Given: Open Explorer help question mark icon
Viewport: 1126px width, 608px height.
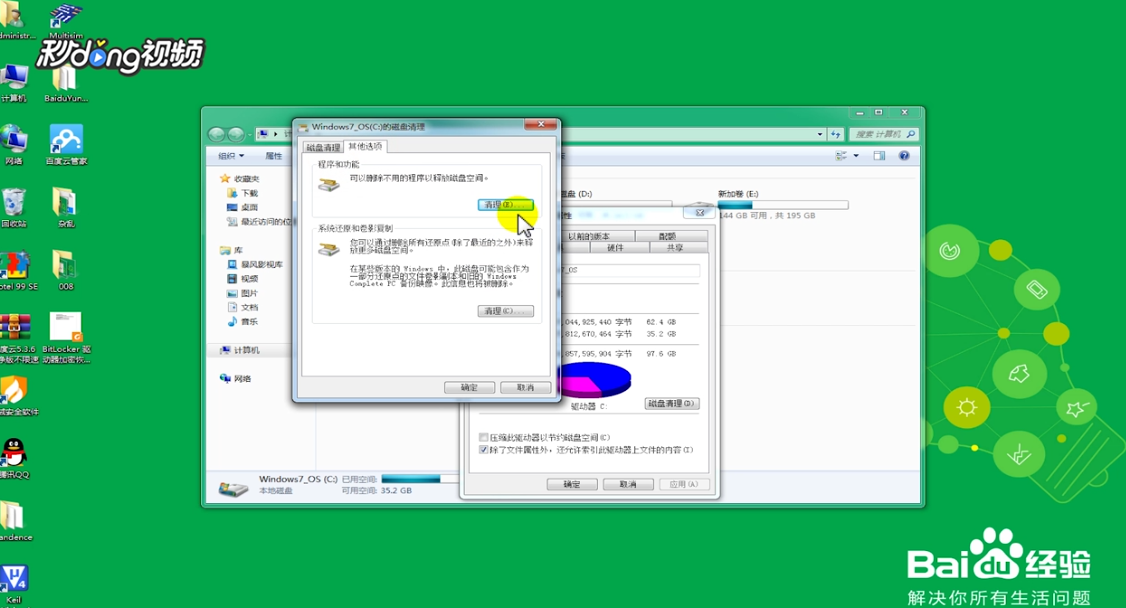Looking at the screenshot, I should (904, 156).
